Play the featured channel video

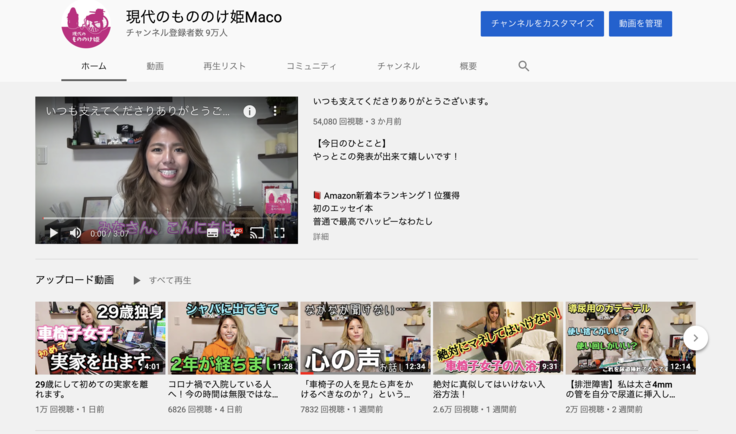(x=53, y=233)
